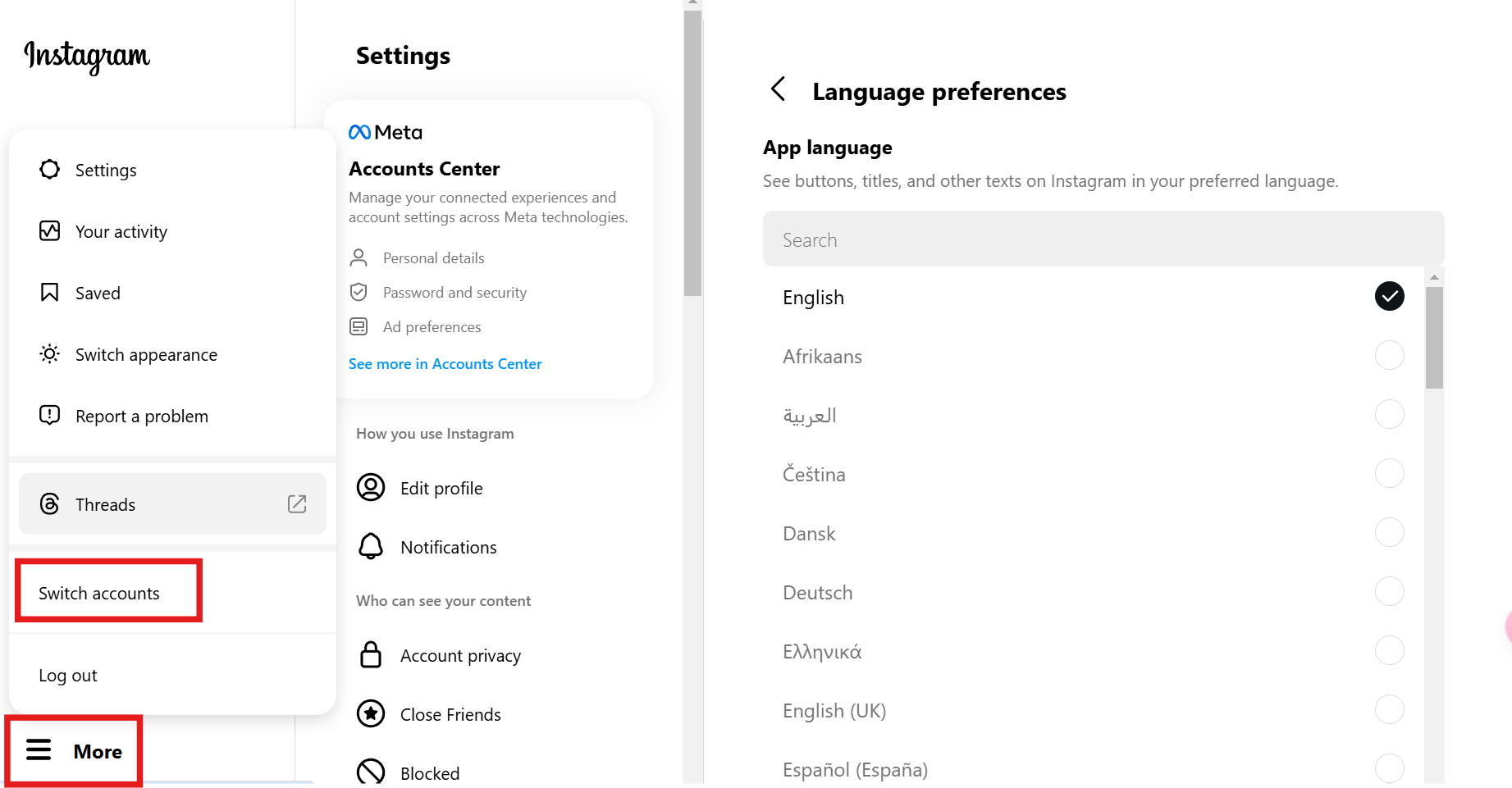The height and width of the screenshot is (788, 1512).
Task: Click the language Search field
Action: coord(1103,239)
